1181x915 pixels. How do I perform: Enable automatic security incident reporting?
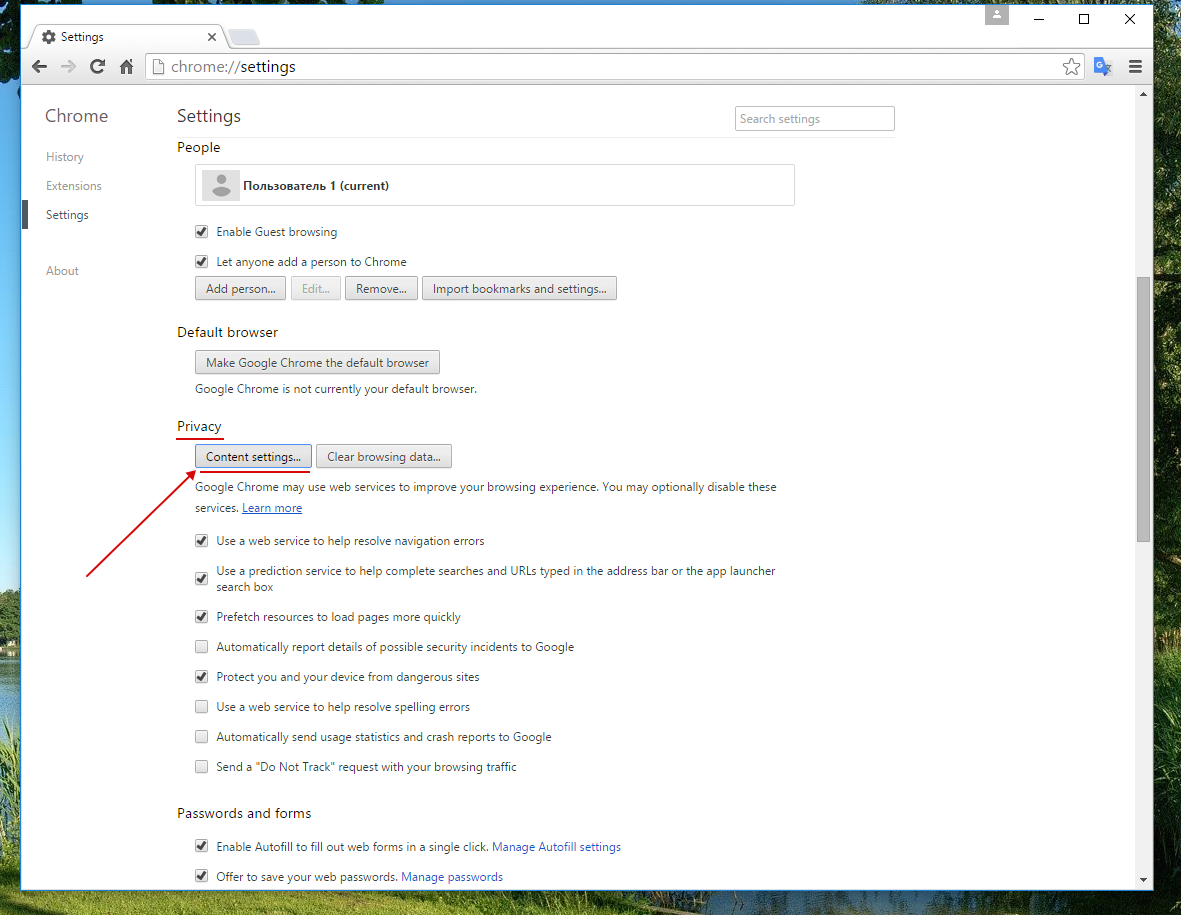click(201, 647)
